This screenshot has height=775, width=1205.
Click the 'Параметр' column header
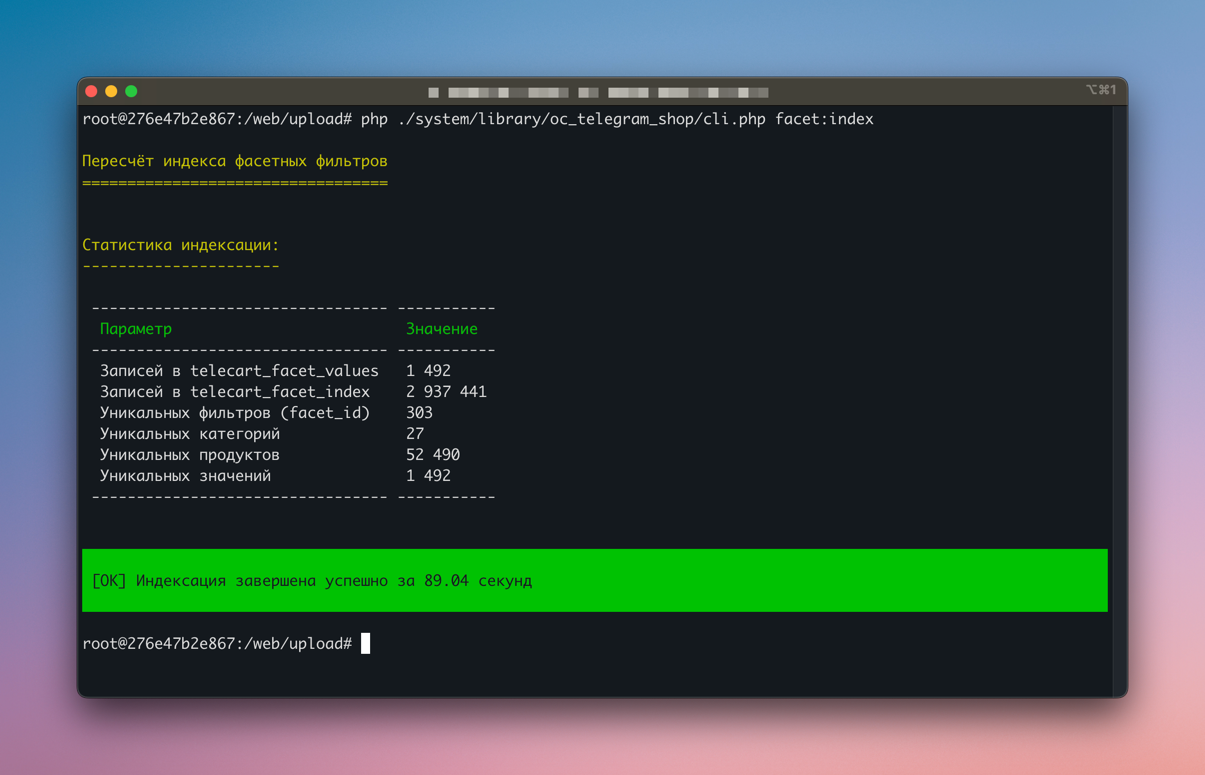pyautogui.click(x=136, y=329)
